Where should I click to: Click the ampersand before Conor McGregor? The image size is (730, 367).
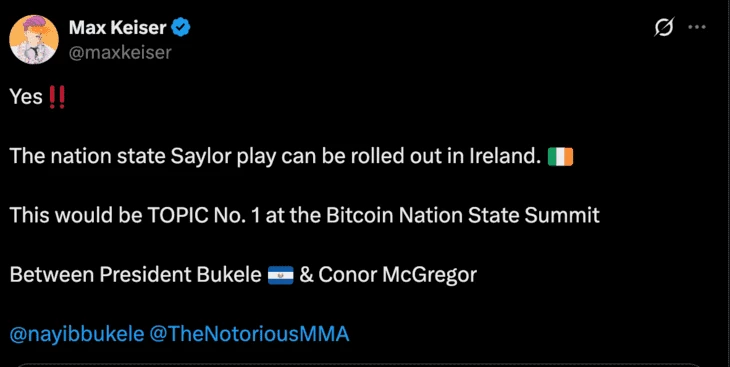[306, 275]
